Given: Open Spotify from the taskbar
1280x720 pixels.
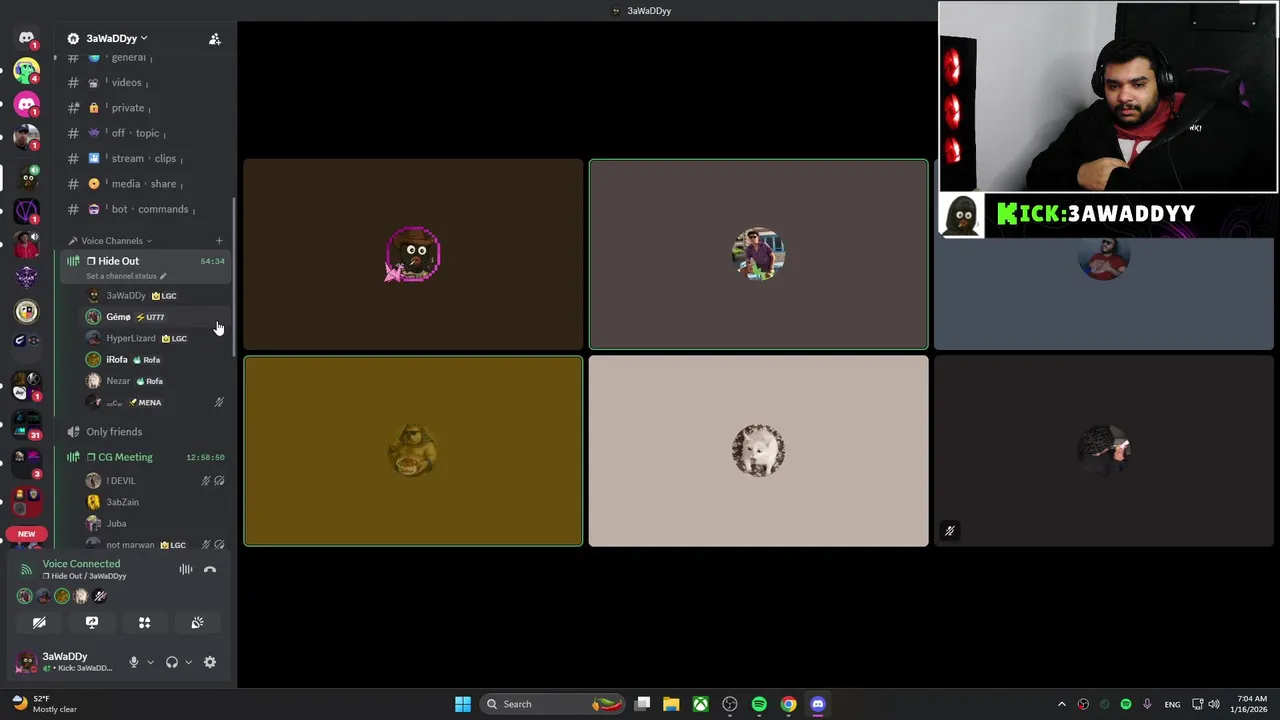Looking at the screenshot, I should click(759, 704).
